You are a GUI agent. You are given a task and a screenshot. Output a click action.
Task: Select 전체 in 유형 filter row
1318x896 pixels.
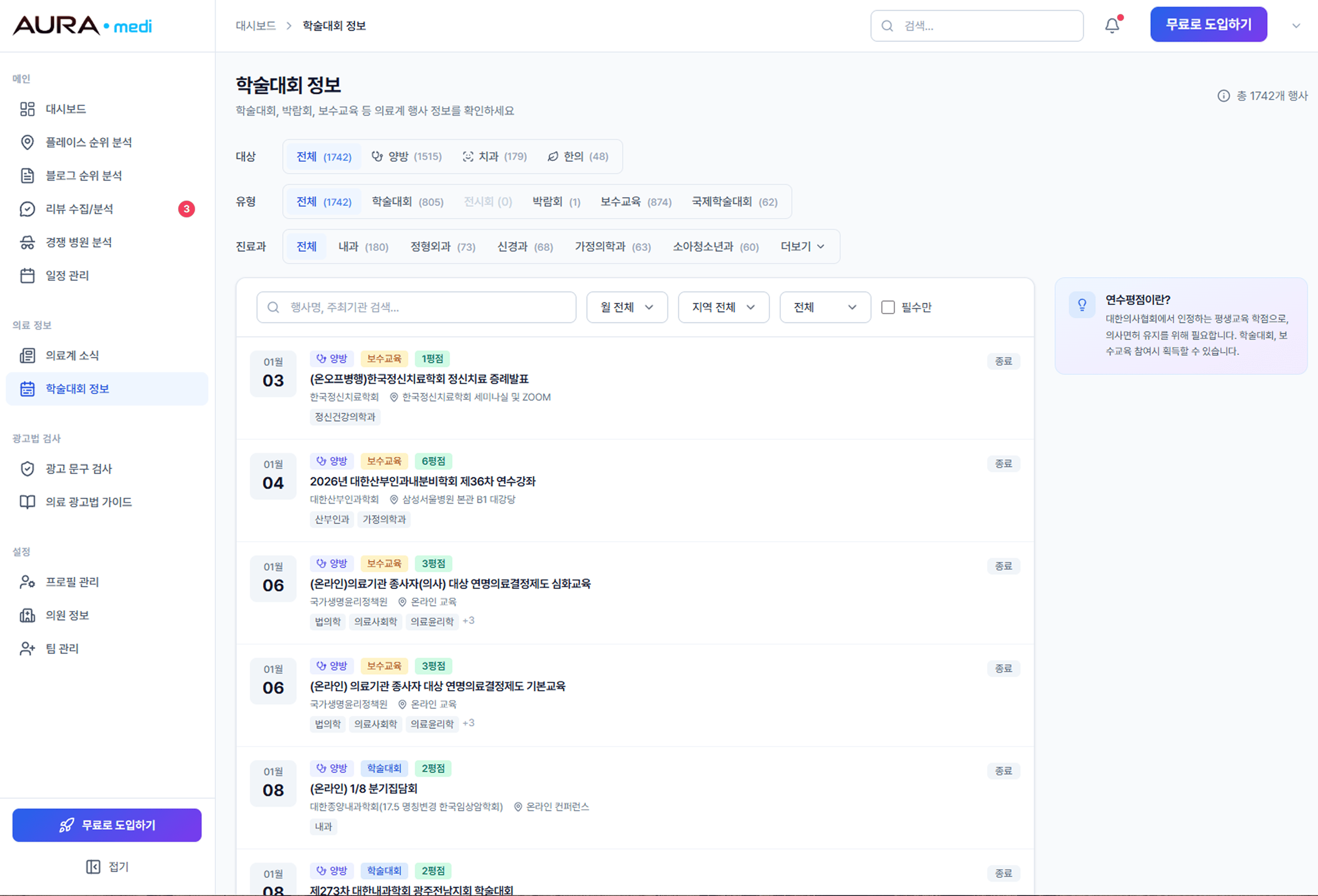pyautogui.click(x=324, y=202)
